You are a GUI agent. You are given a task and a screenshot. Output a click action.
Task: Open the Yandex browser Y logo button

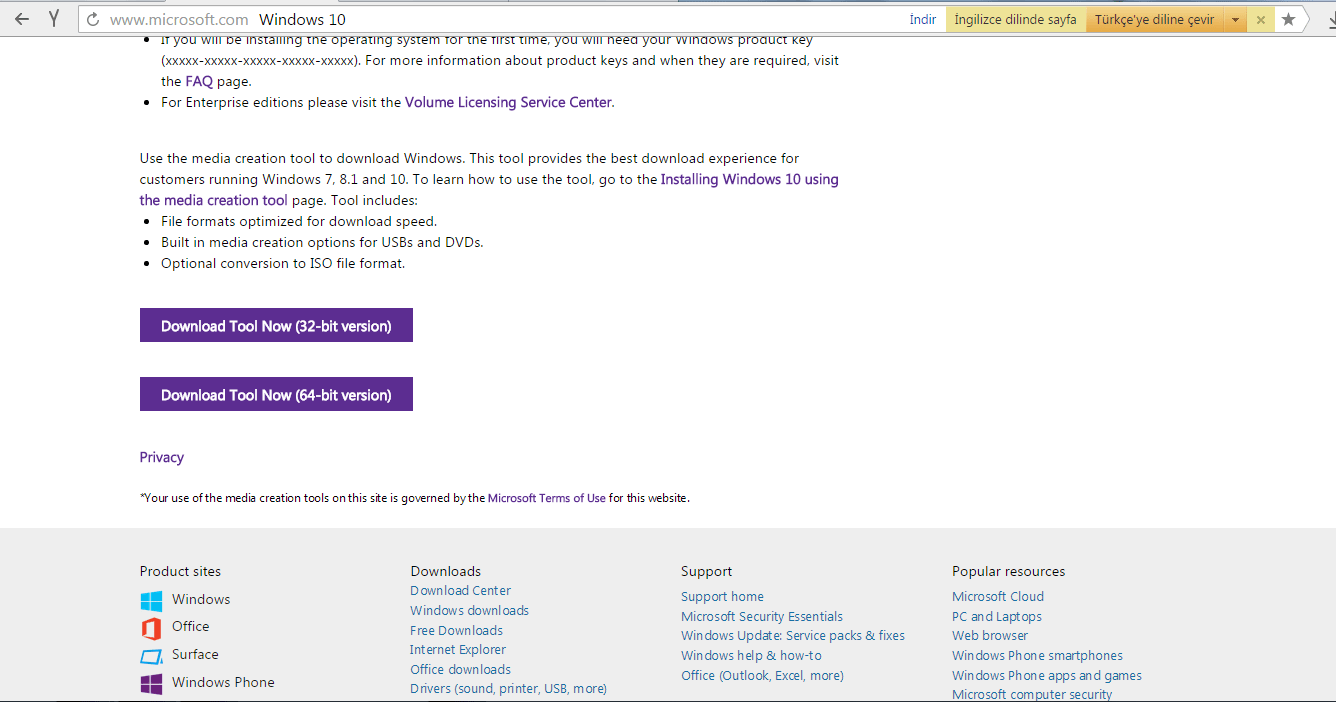[54, 19]
